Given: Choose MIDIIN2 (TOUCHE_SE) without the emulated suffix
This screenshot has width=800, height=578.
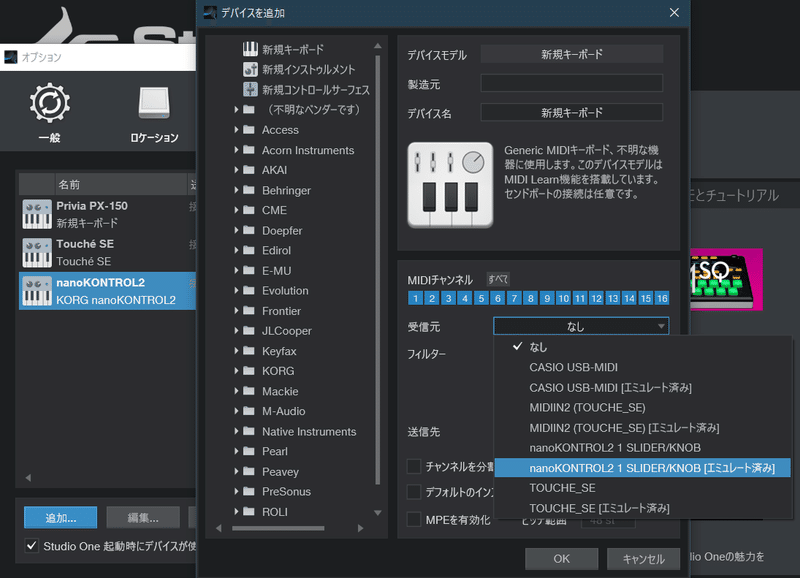Looking at the screenshot, I should (x=643, y=408).
